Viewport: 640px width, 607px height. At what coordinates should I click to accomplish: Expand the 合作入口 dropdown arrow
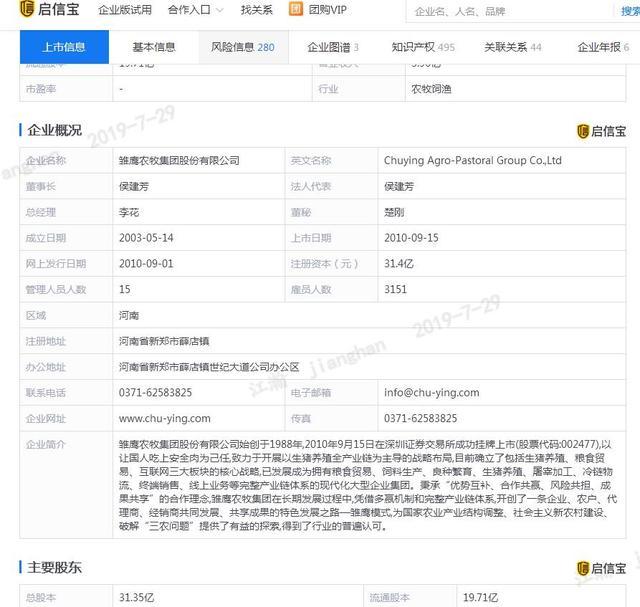[x=220, y=10]
